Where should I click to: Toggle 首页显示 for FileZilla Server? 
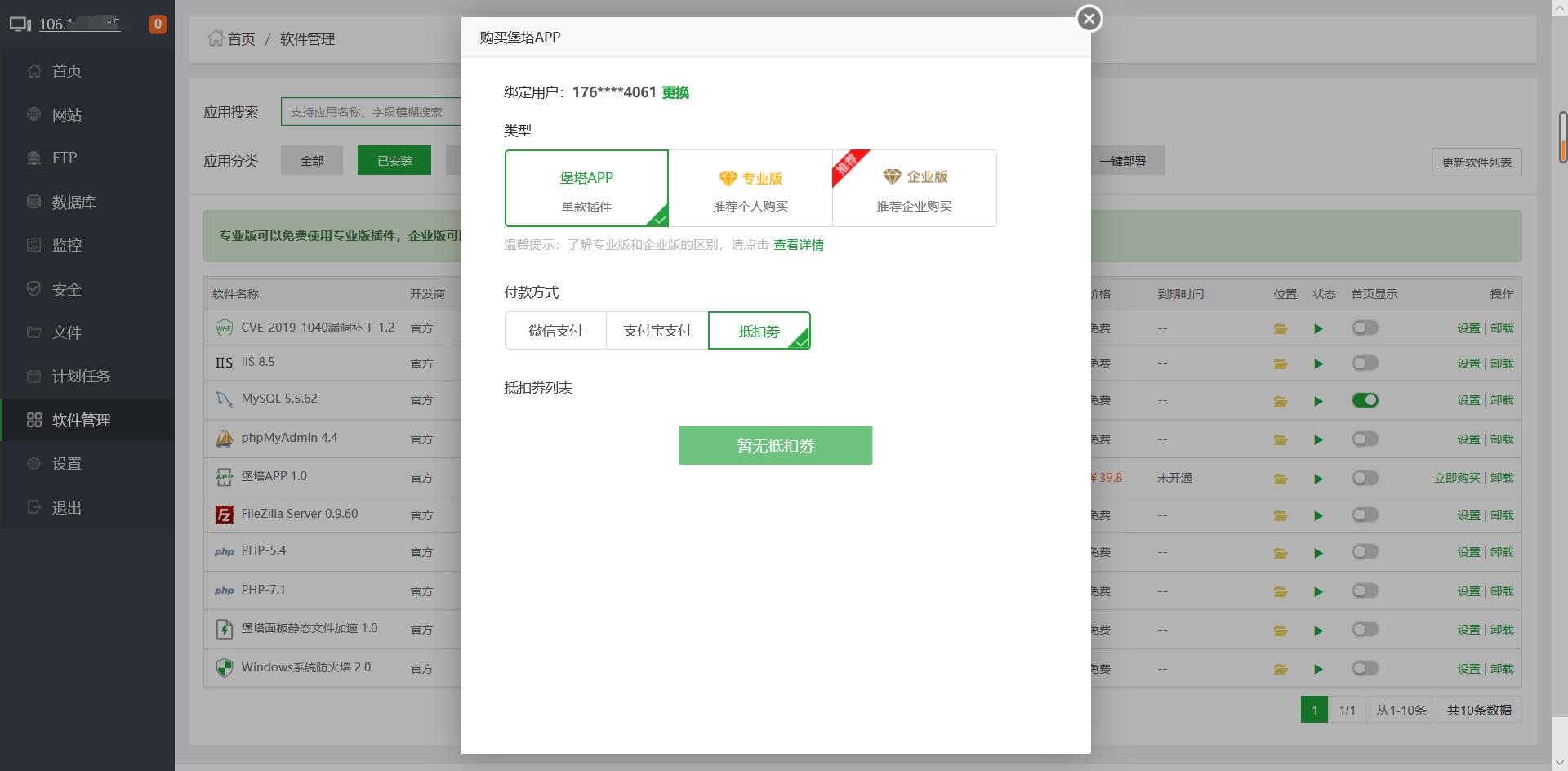point(1365,515)
